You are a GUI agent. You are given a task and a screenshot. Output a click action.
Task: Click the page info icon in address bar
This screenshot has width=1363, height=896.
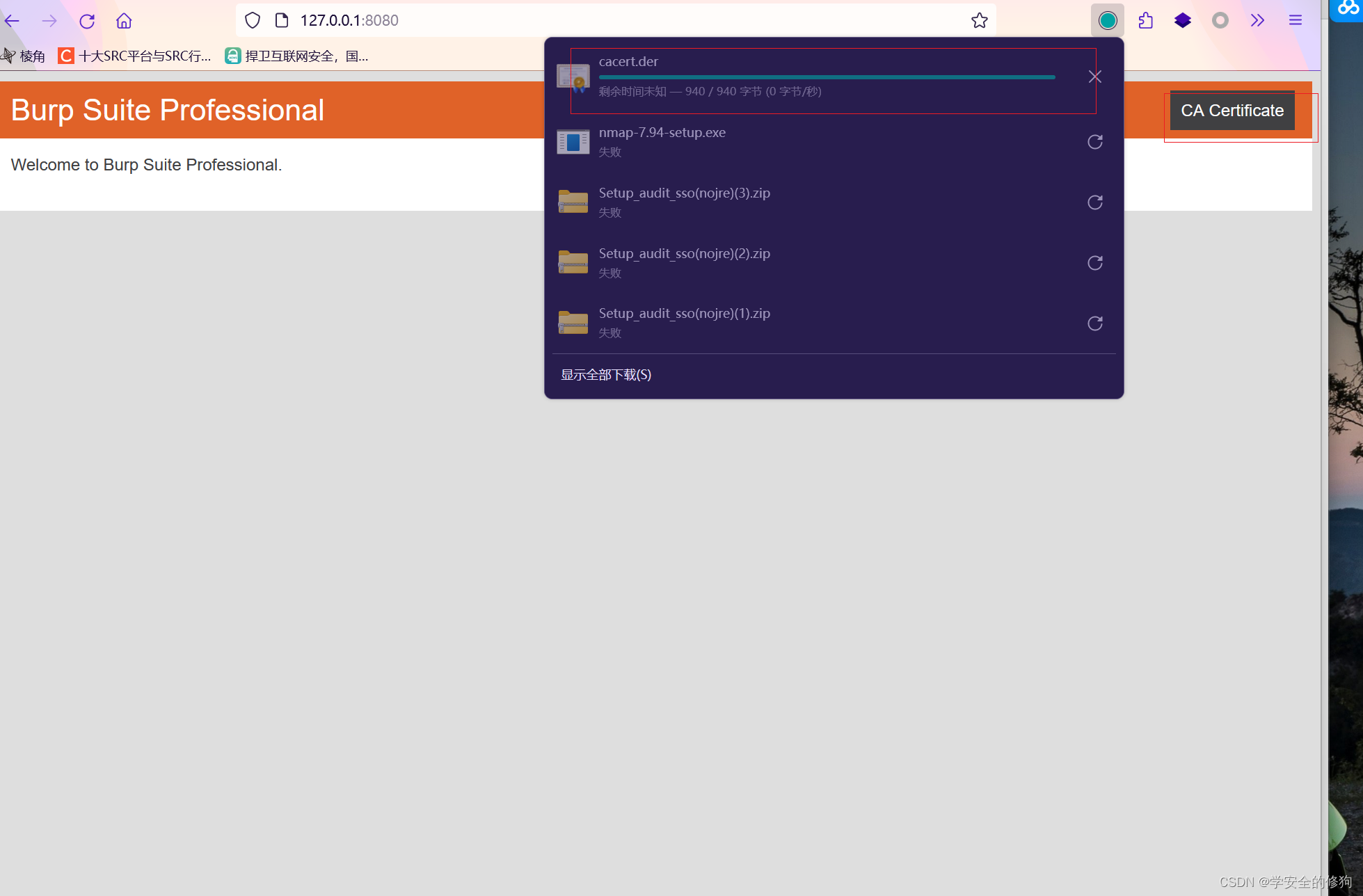click(282, 21)
